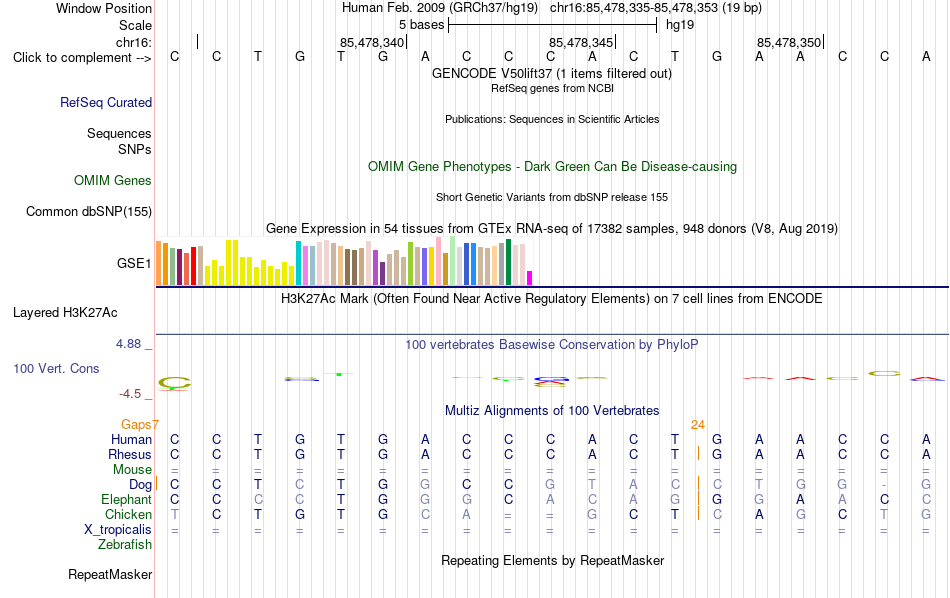This screenshot has height=598, width=950.
Task: Open the OMIM Genes track label
Action: pyautogui.click(x=112, y=181)
